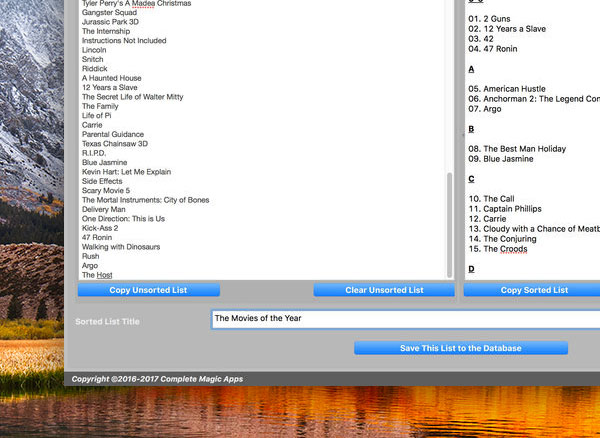The image size is (600, 438).
Task: Click '03. 42' sorted entry
Action: coord(481,39)
